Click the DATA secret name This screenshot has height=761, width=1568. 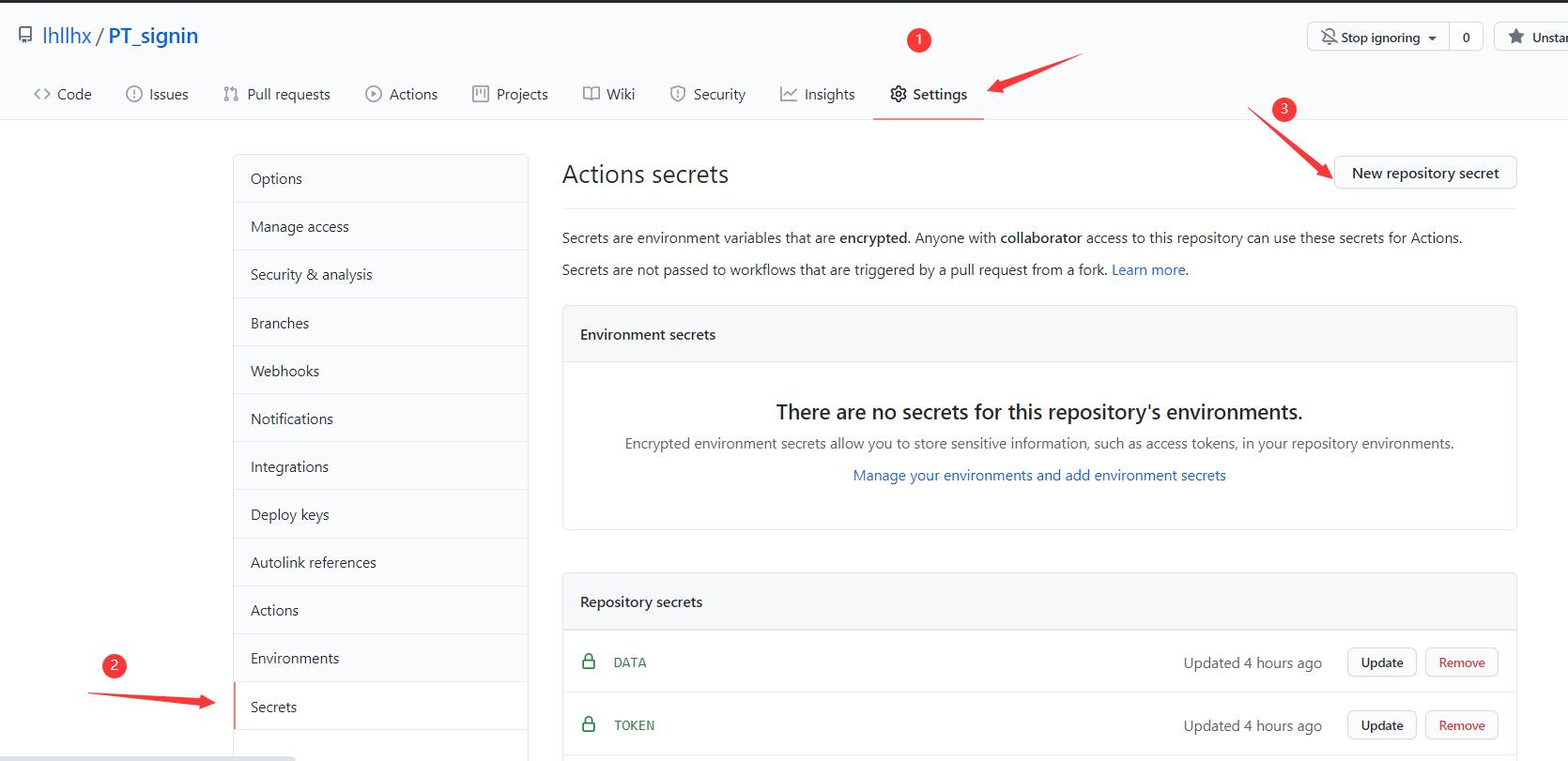pyautogui.click(x=630, y=662)
